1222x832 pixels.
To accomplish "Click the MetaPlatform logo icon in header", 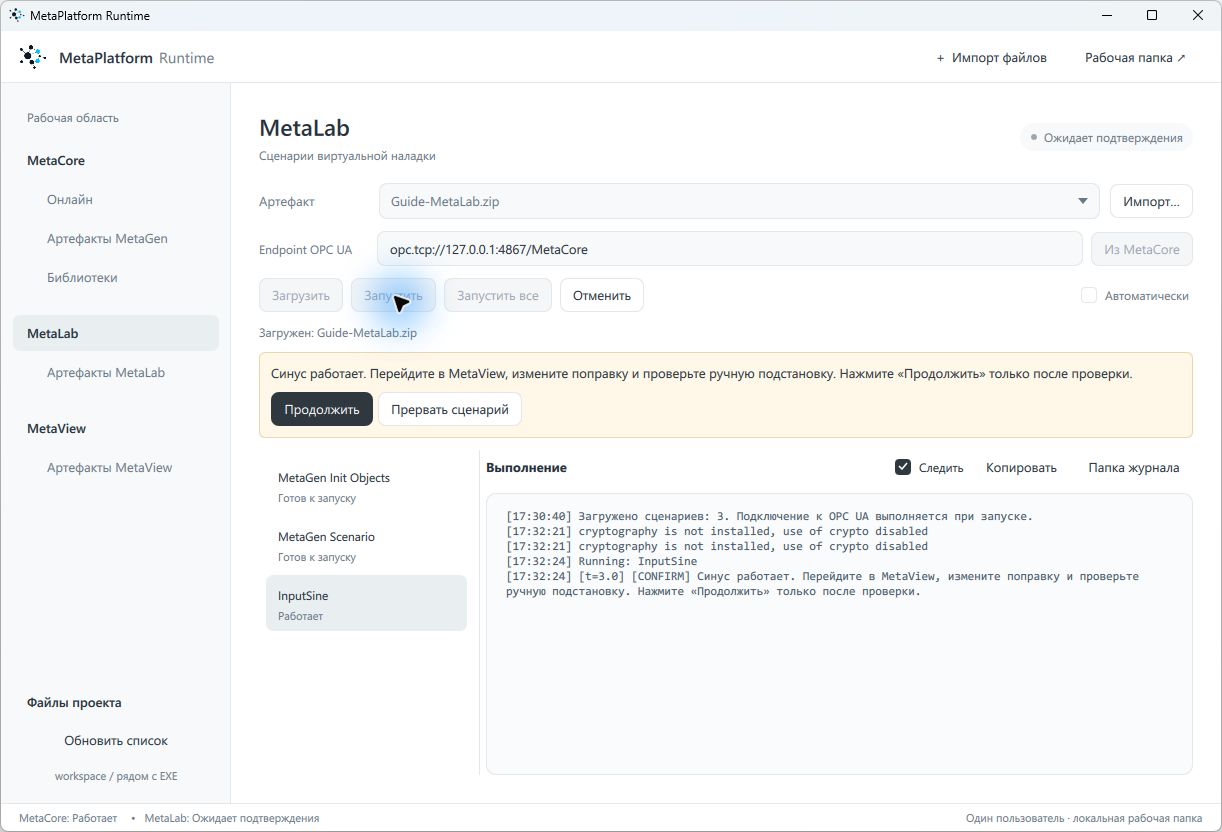I will 32,57.
